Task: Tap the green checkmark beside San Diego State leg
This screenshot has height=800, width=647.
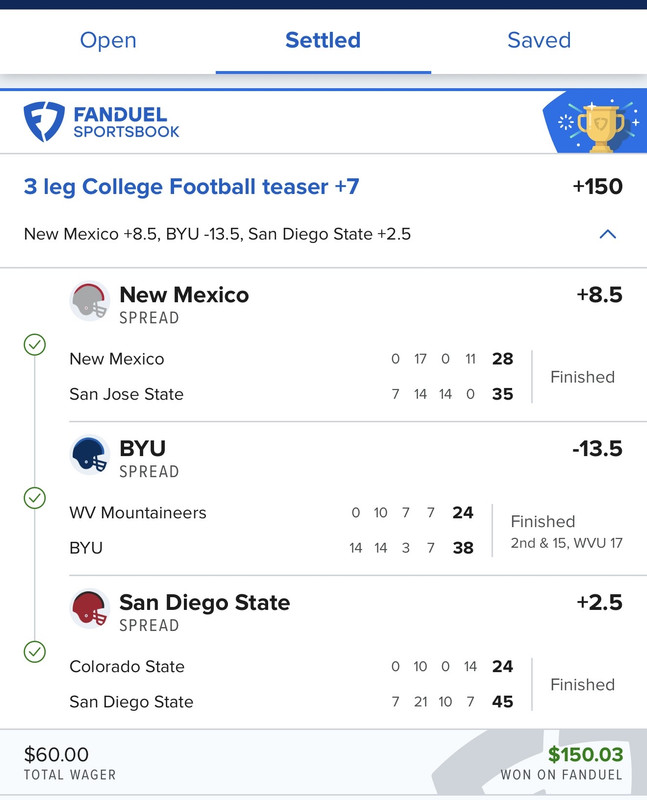Action: 35,652
